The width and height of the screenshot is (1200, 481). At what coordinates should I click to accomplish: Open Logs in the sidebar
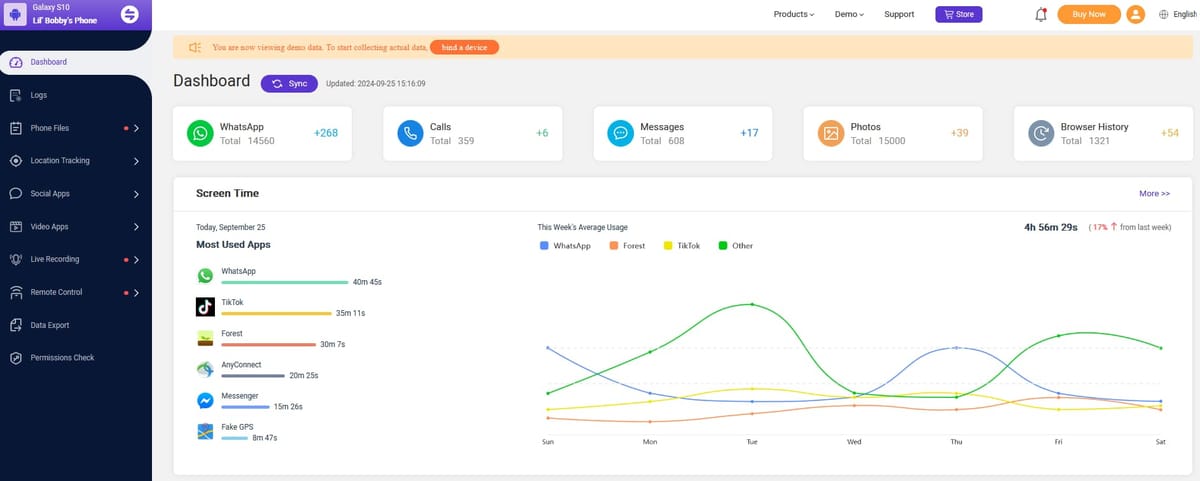tap(39, 95)
